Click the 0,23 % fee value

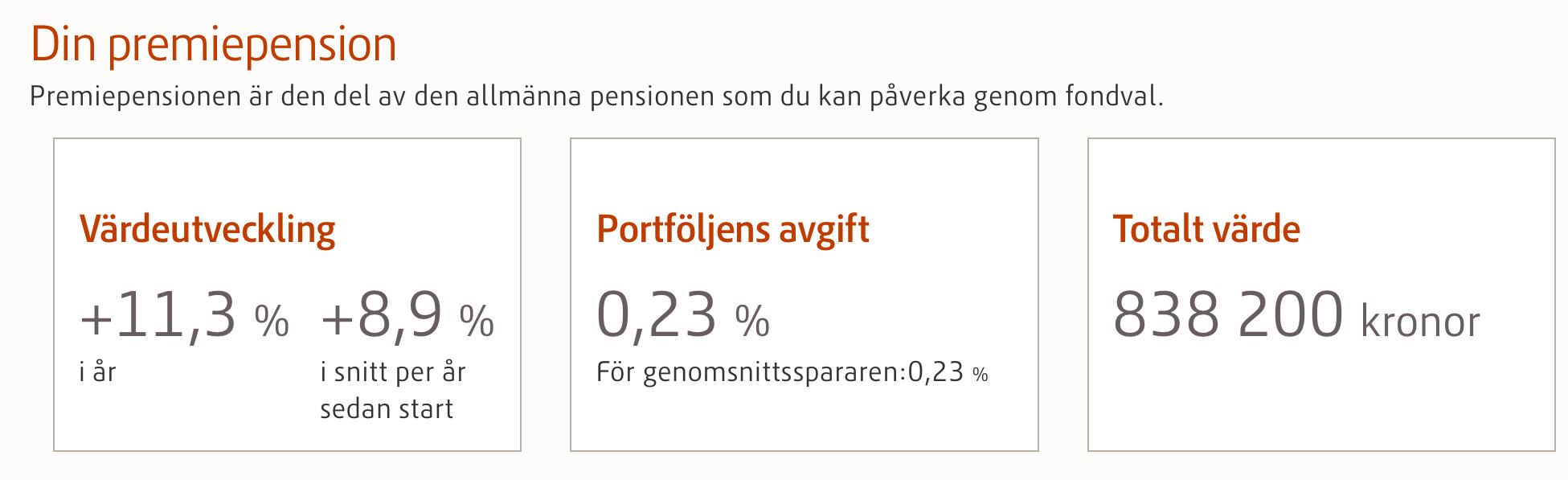tap(683, 315)
